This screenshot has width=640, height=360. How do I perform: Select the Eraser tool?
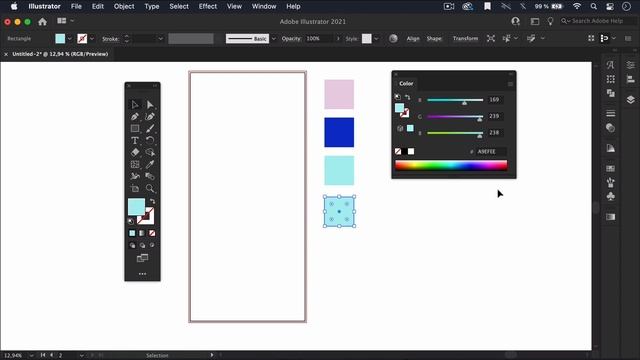pos(135,152)
